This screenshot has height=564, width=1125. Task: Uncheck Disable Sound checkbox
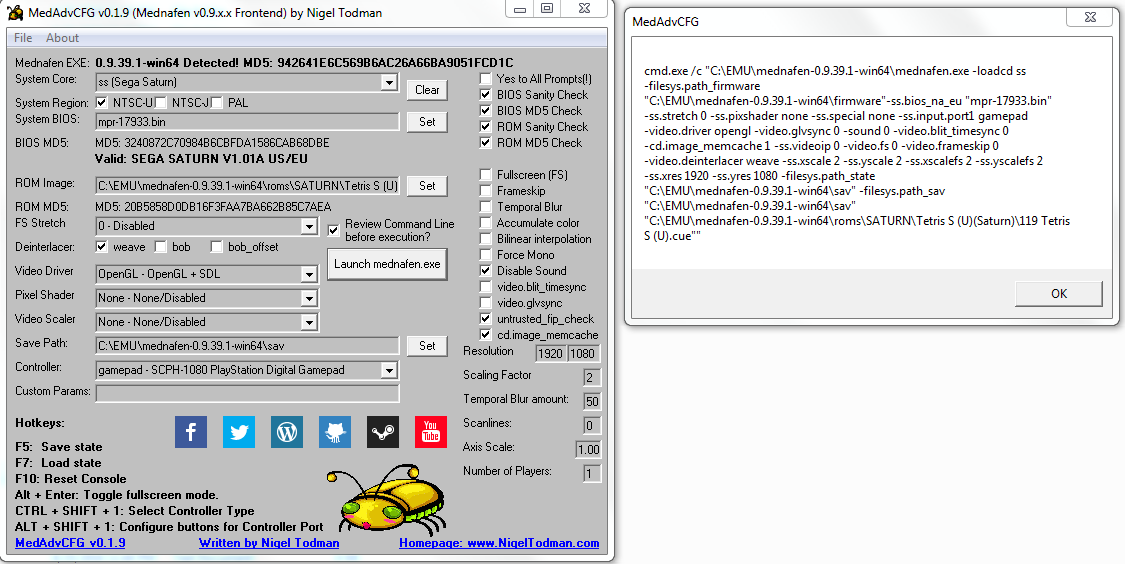tap(486, 271)
